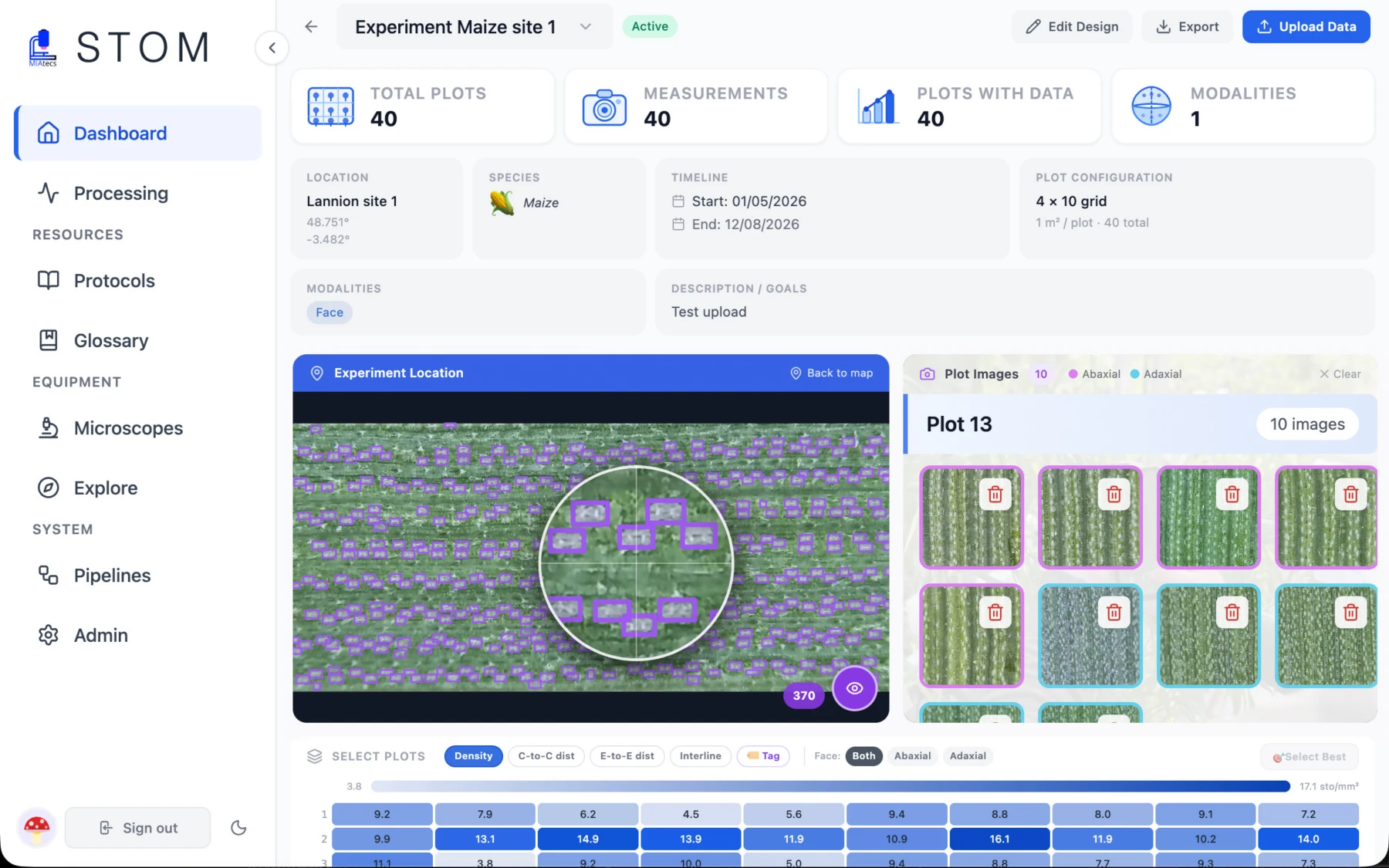Click the density color scale bar

click(x=830, y=786)
